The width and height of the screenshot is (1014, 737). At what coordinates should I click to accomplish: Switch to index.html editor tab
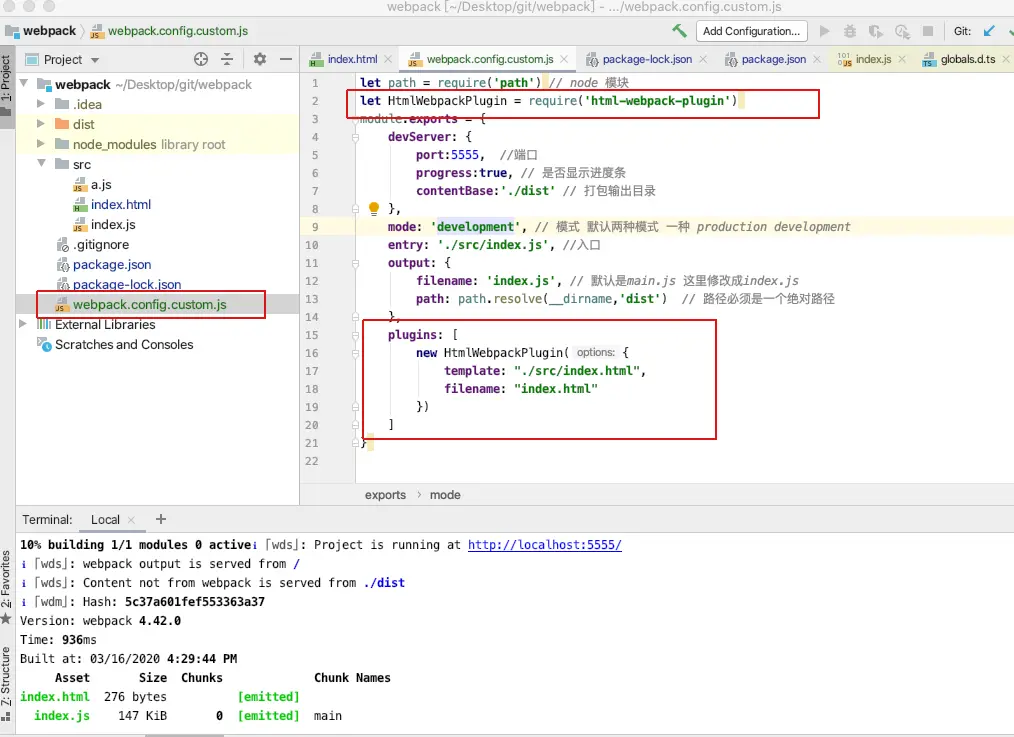[x=352, y=59]
